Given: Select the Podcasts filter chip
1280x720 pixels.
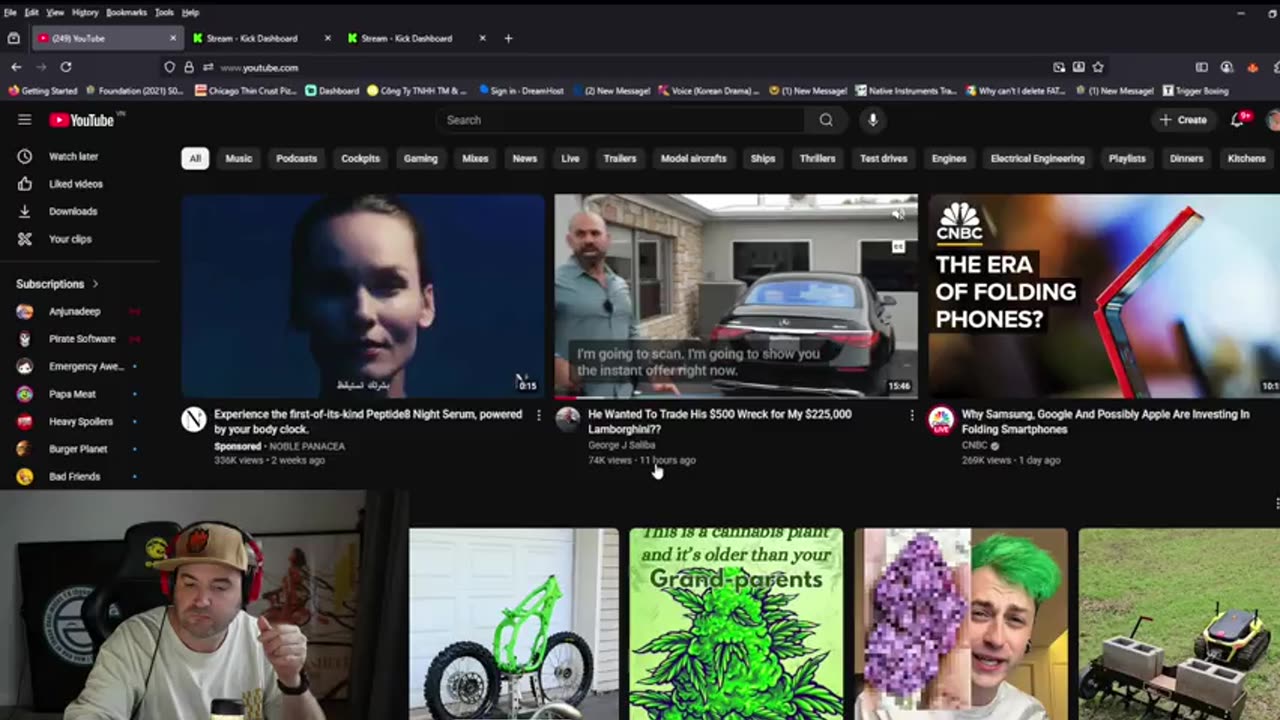Looking at the screenshot, I should pos(296,158).
